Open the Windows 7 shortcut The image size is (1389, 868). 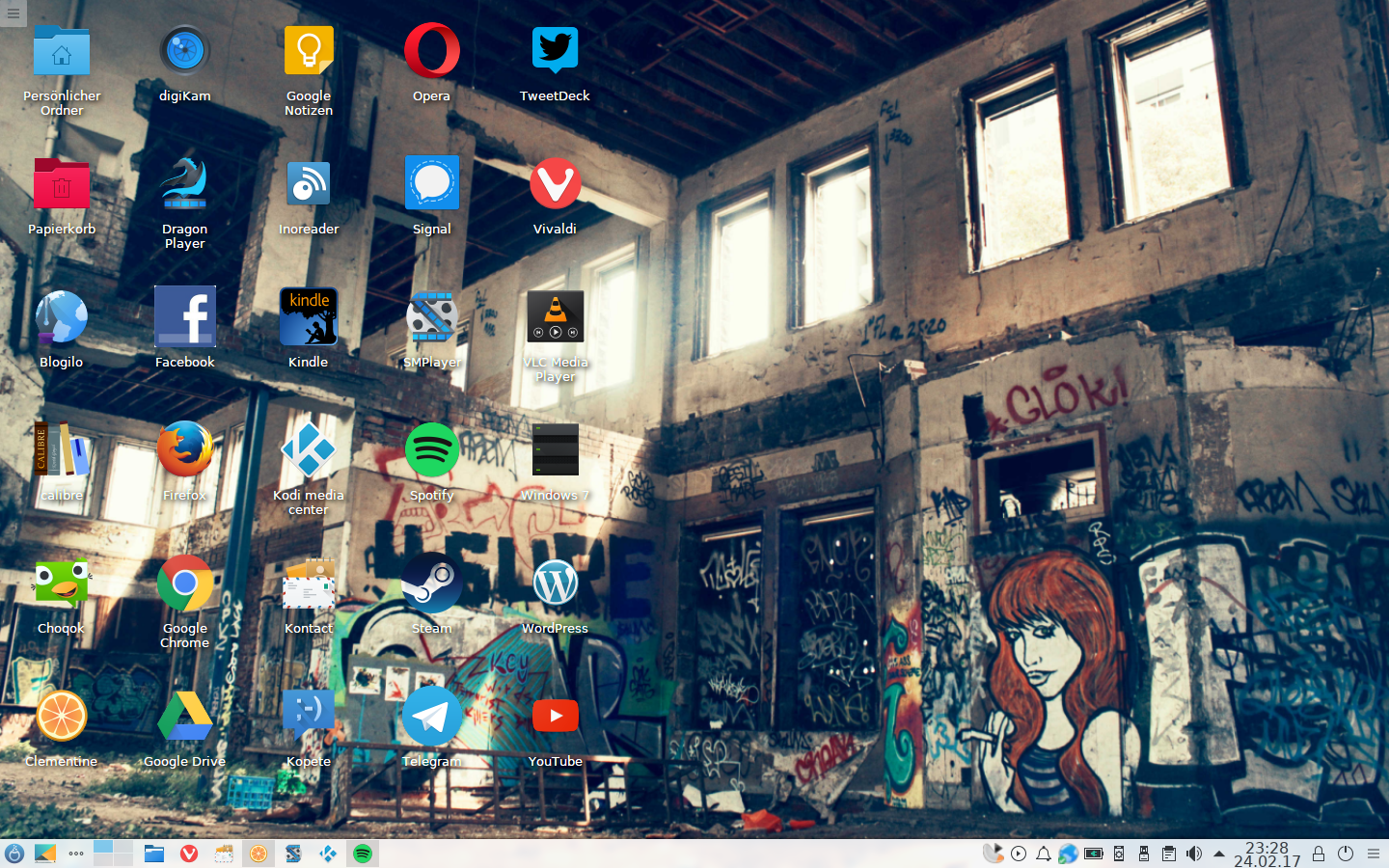(556, 450)
